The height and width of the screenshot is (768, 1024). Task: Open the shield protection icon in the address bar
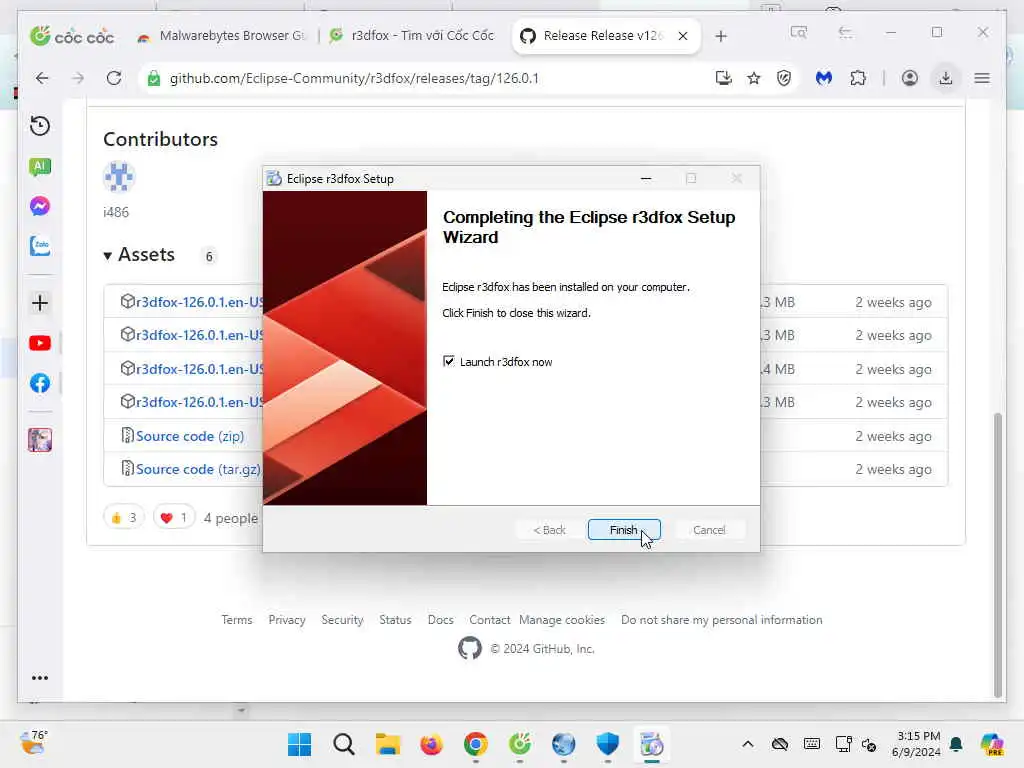click(x=784, y=78)
